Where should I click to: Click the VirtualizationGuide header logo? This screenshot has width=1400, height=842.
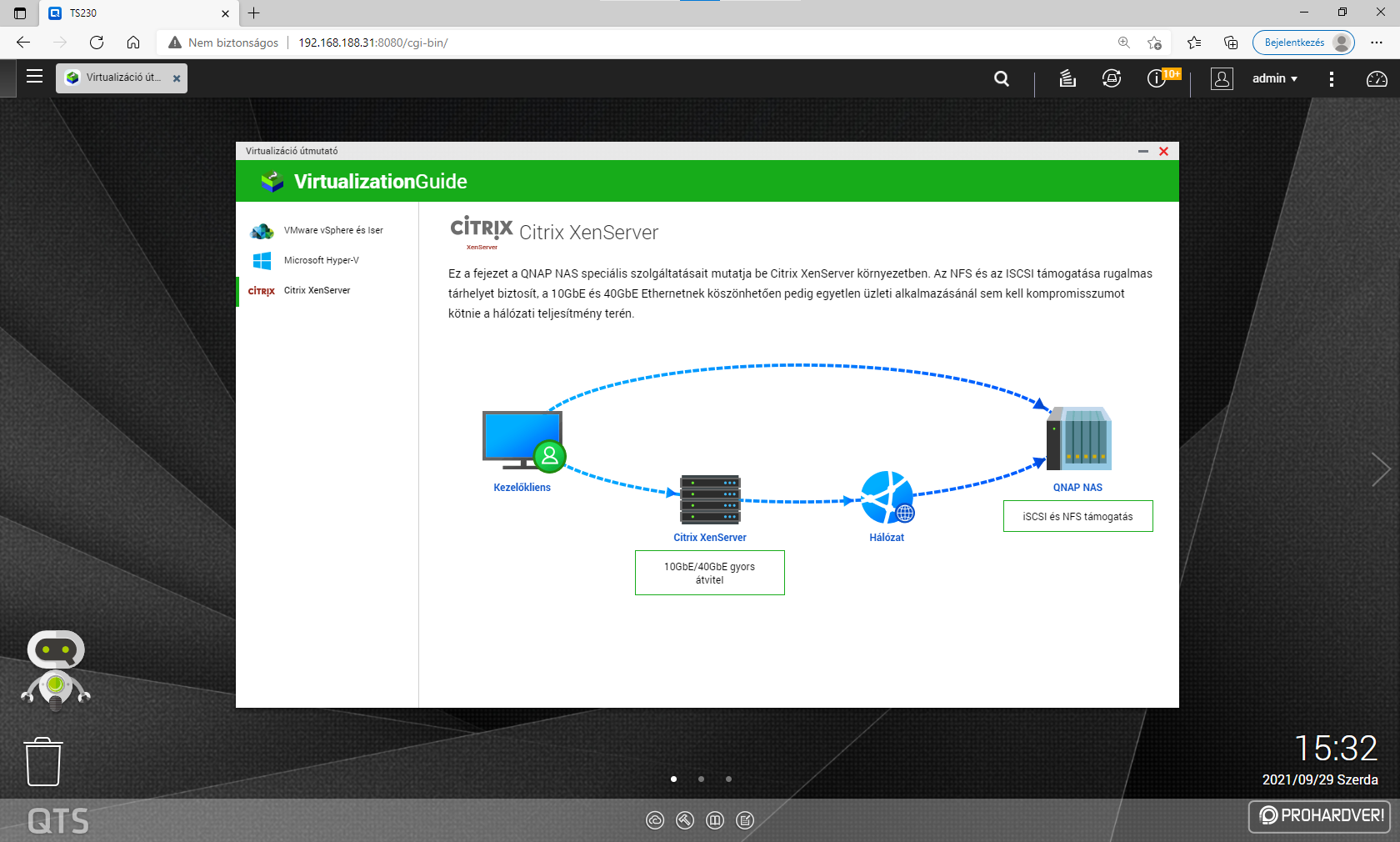pos(364,181)
